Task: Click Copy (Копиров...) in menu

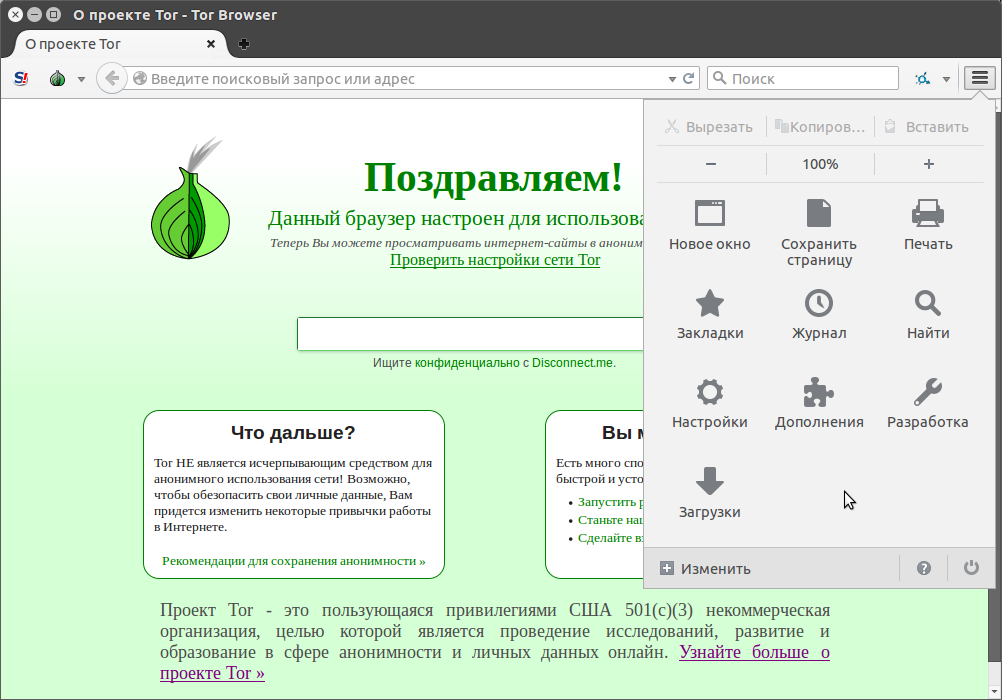Action: coord(820,127)
